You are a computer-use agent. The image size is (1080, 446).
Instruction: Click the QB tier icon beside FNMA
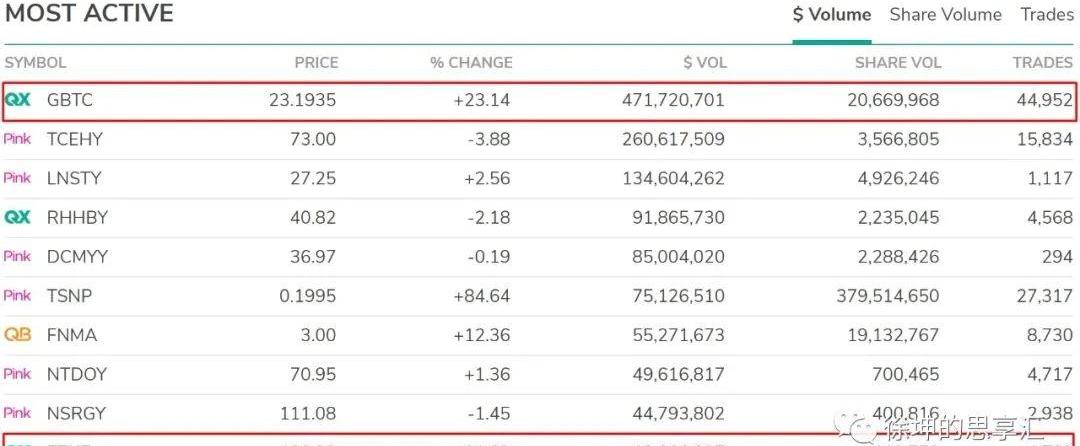18,335
